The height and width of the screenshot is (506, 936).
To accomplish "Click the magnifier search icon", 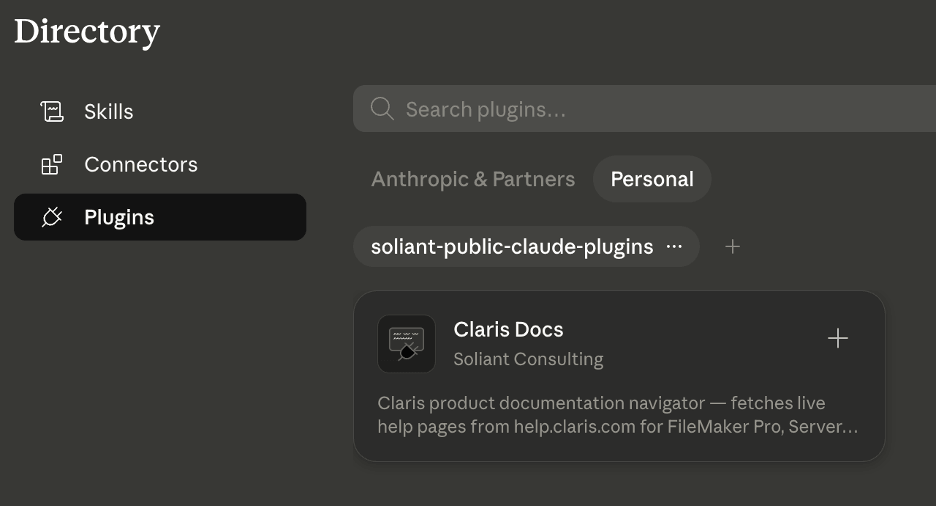I will point(382,109).
